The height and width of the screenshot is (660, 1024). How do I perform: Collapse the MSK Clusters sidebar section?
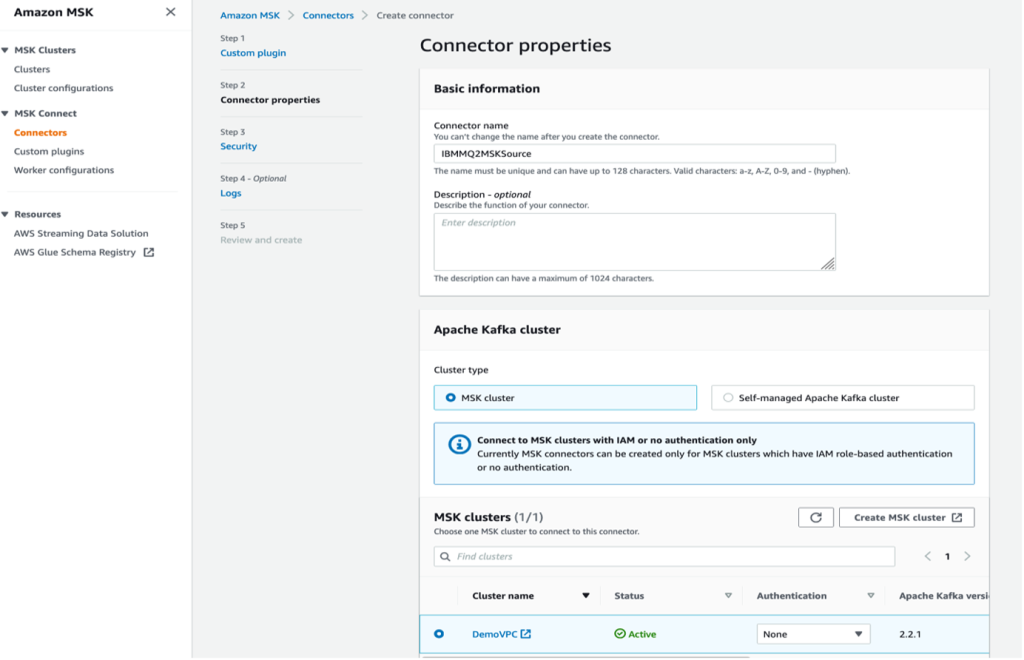click(7, 48)
